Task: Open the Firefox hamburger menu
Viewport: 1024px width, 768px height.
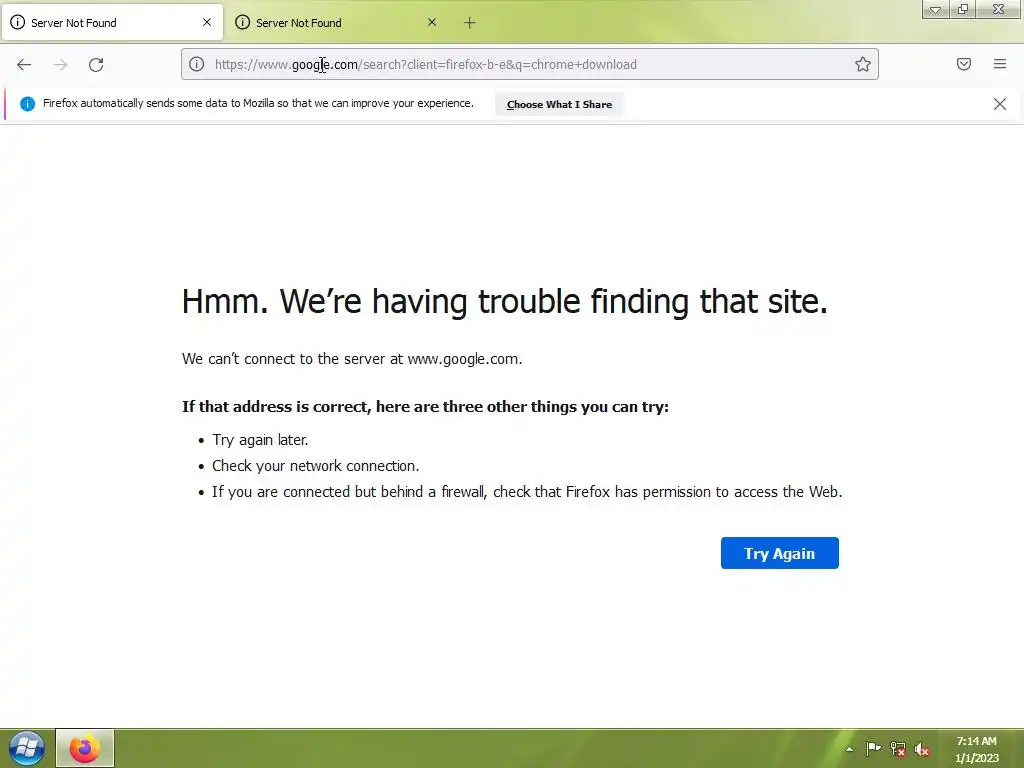Action: coord(1000,64)
